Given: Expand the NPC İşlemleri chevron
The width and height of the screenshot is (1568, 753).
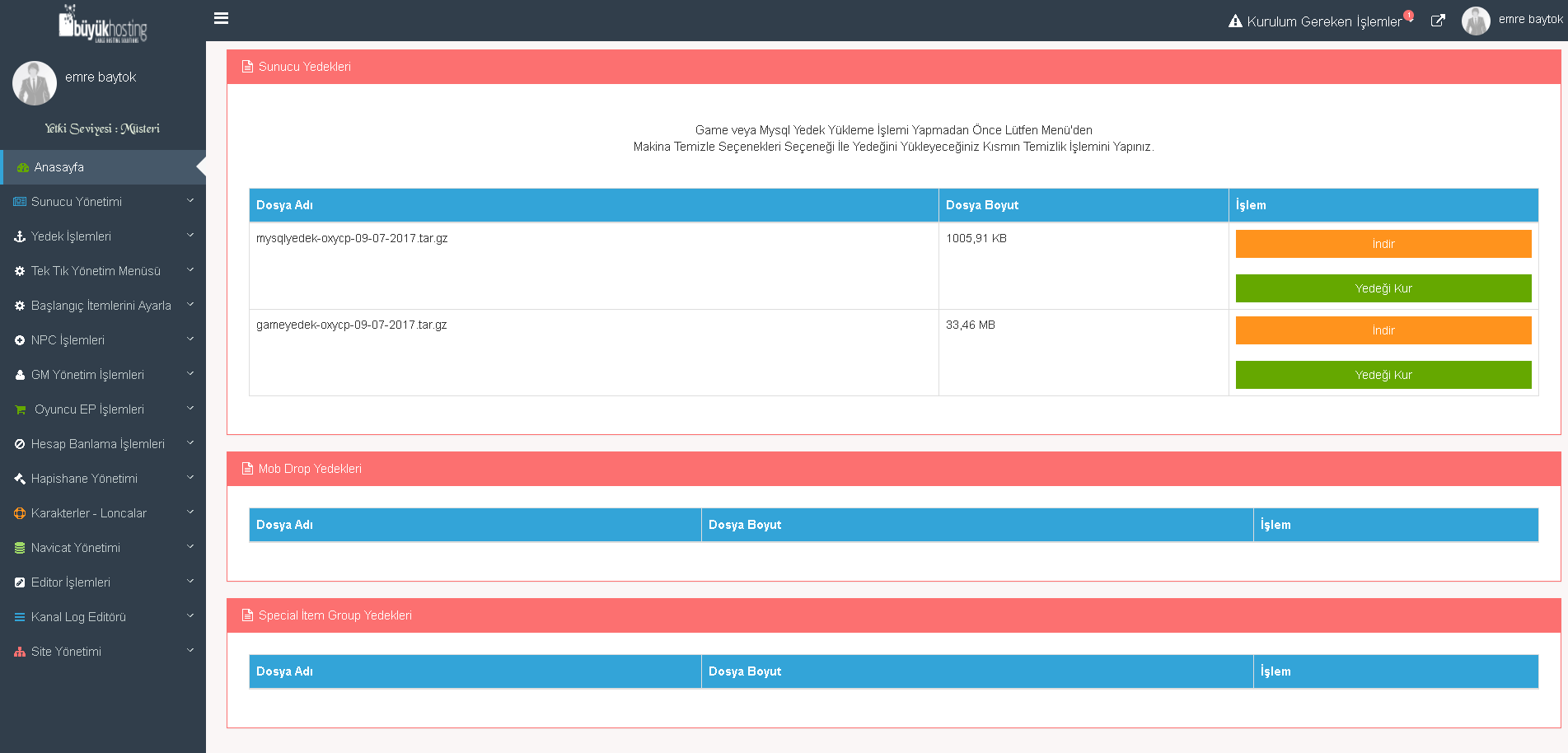Looking at the screenshot, I should tap(190, 339).
